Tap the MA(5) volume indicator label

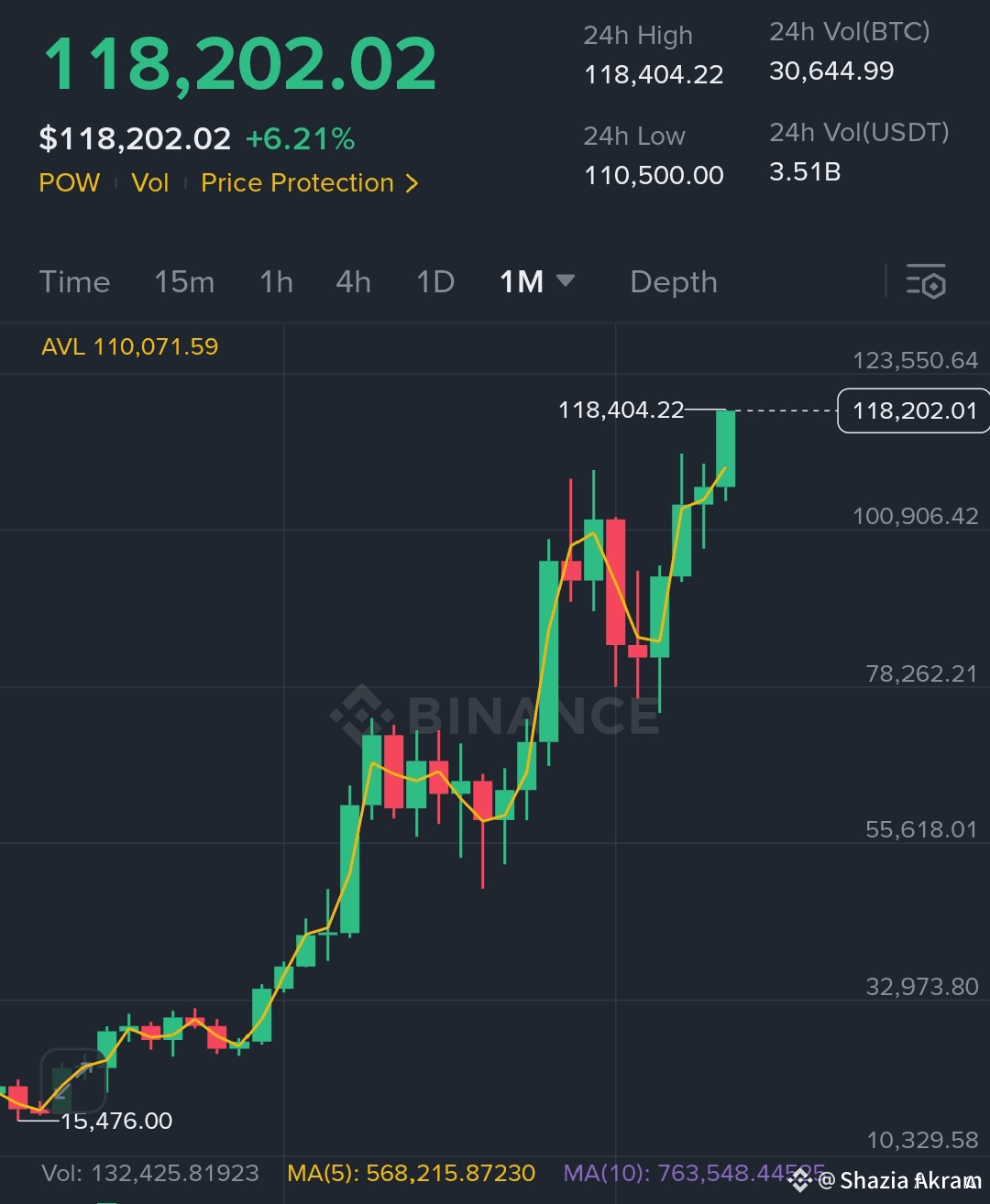pos(412,1173)
